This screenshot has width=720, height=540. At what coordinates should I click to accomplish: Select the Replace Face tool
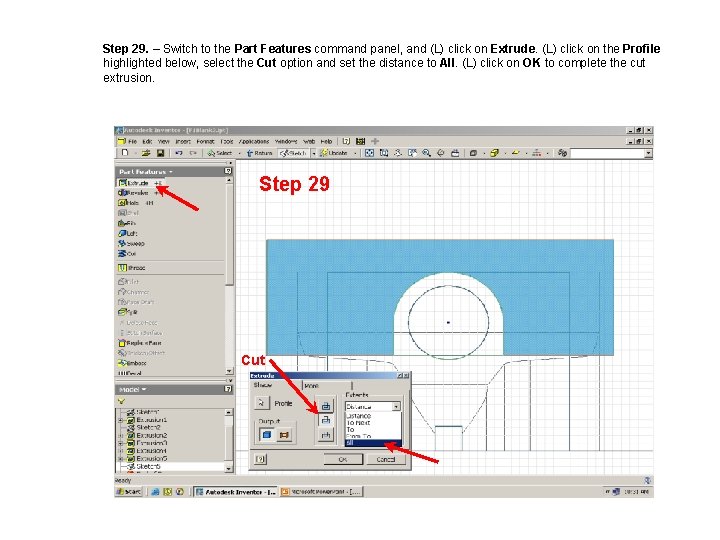coord(140,343)
